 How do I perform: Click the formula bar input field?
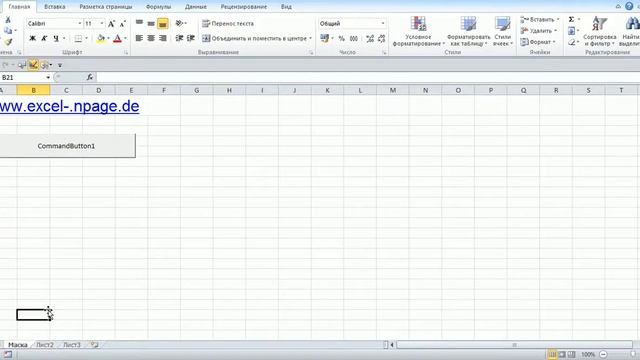click(x=367, y=77)
